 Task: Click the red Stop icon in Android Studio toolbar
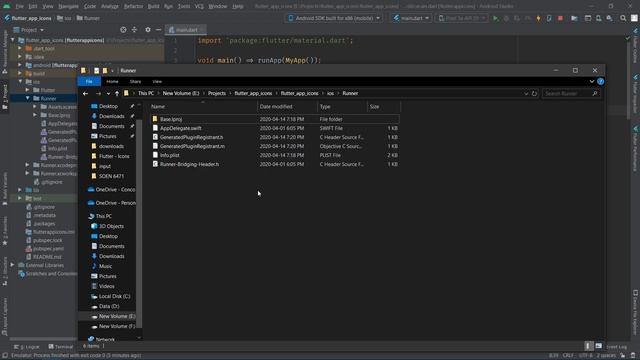point(560,18)
